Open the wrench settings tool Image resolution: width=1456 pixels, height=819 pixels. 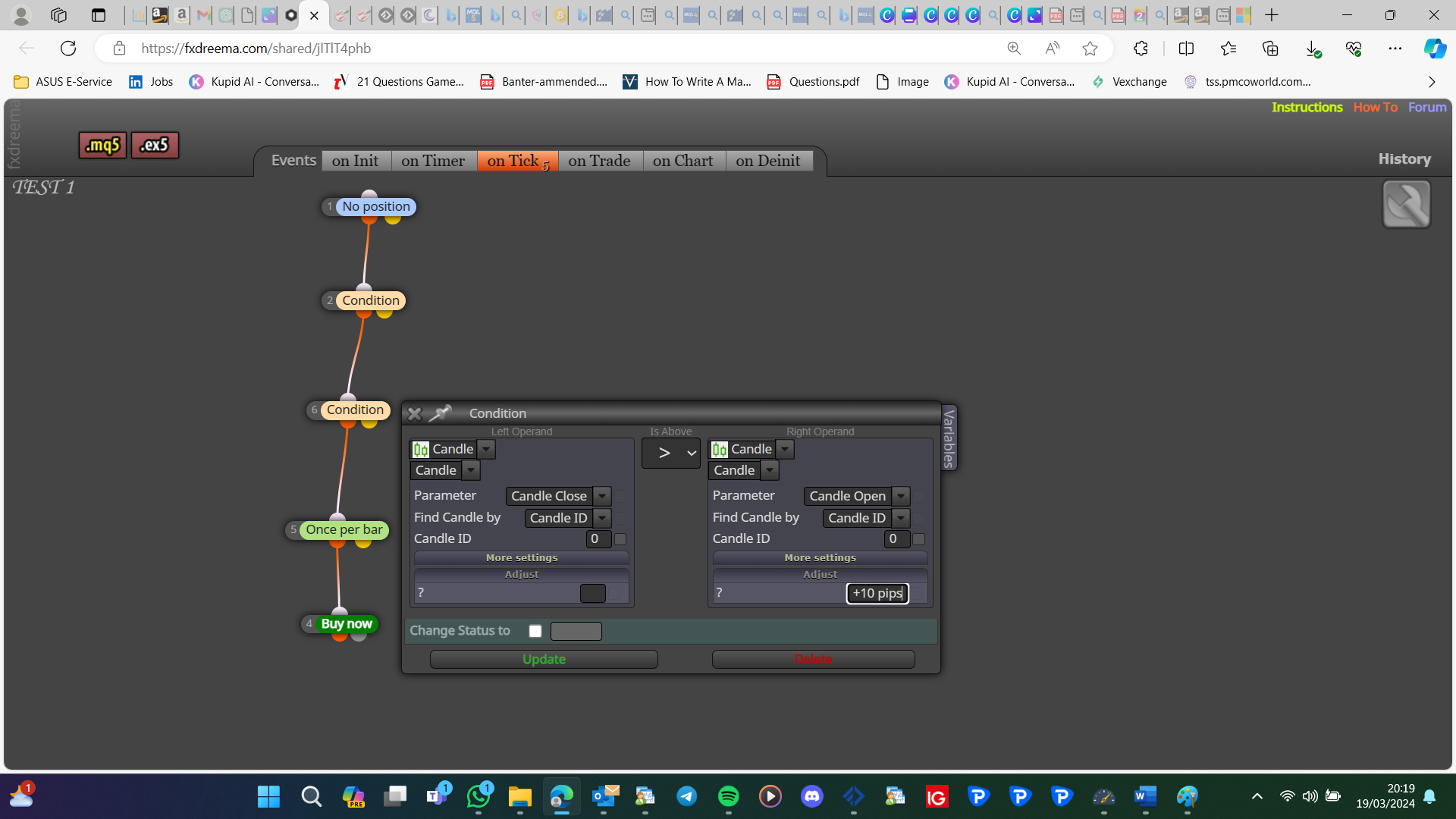click(1406, 204)
